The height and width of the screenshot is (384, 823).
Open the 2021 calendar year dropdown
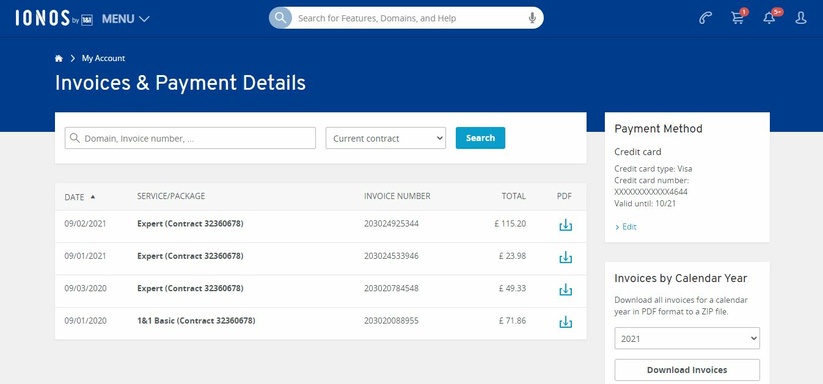point(687,338)
